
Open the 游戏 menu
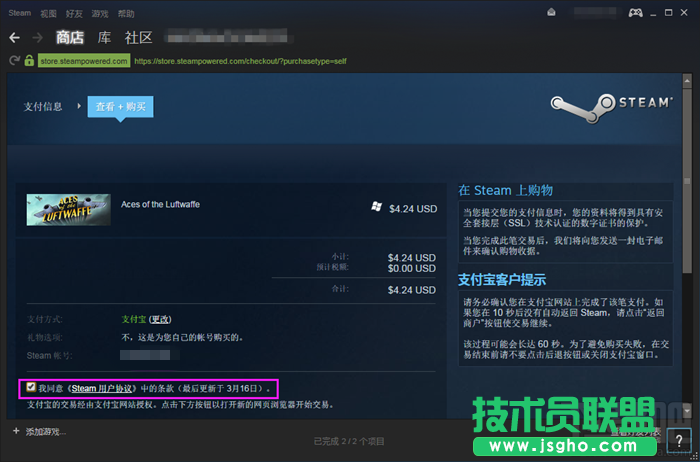pos(100,13)
